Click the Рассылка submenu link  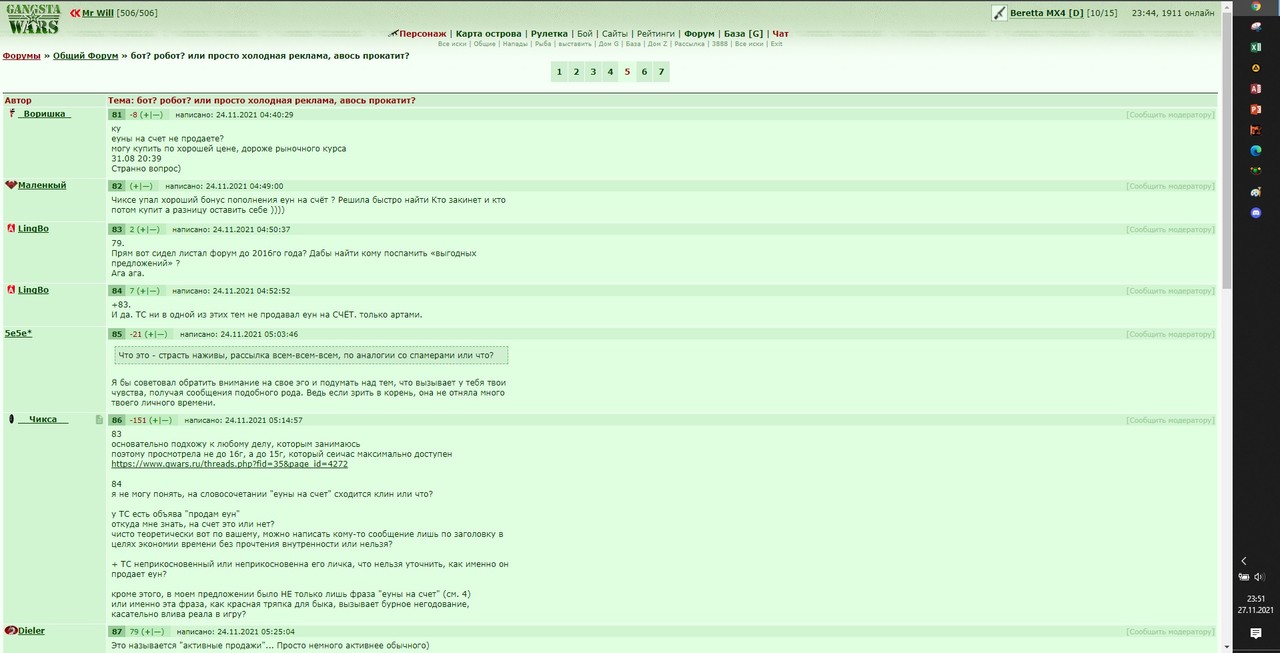tap(689, 44)
